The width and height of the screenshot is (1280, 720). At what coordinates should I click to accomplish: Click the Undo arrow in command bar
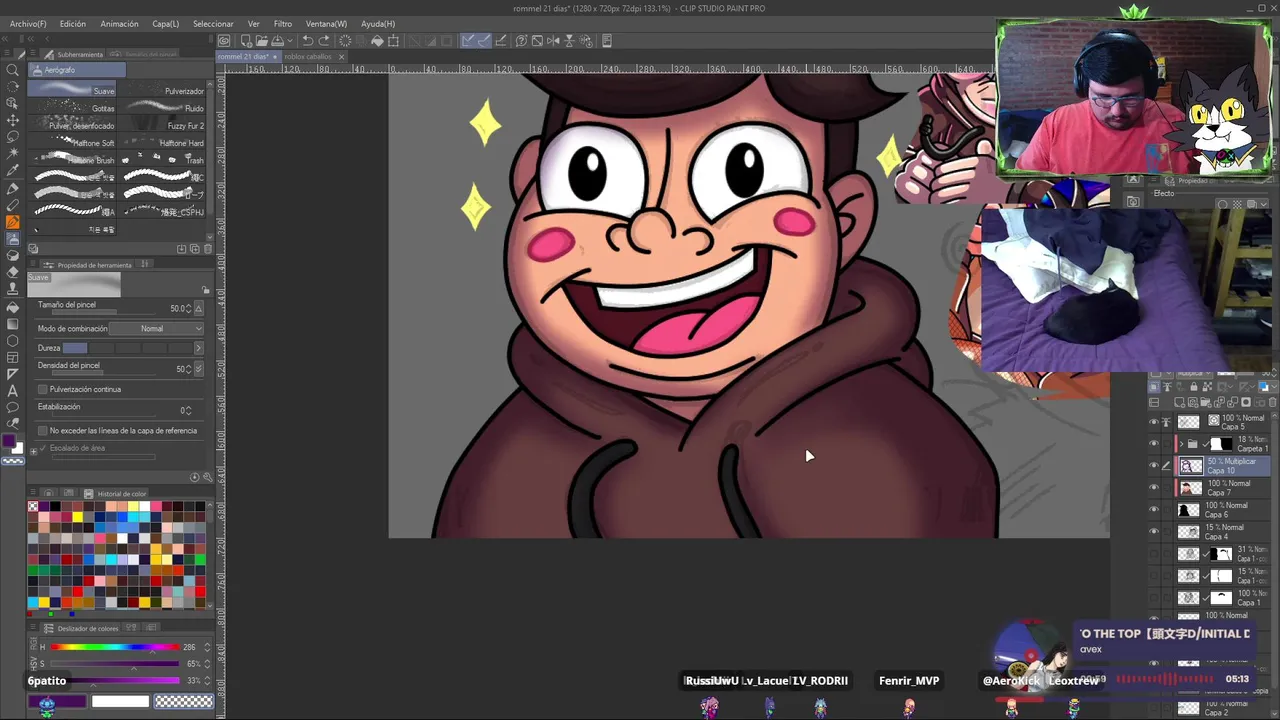click(x=308, y=41)
